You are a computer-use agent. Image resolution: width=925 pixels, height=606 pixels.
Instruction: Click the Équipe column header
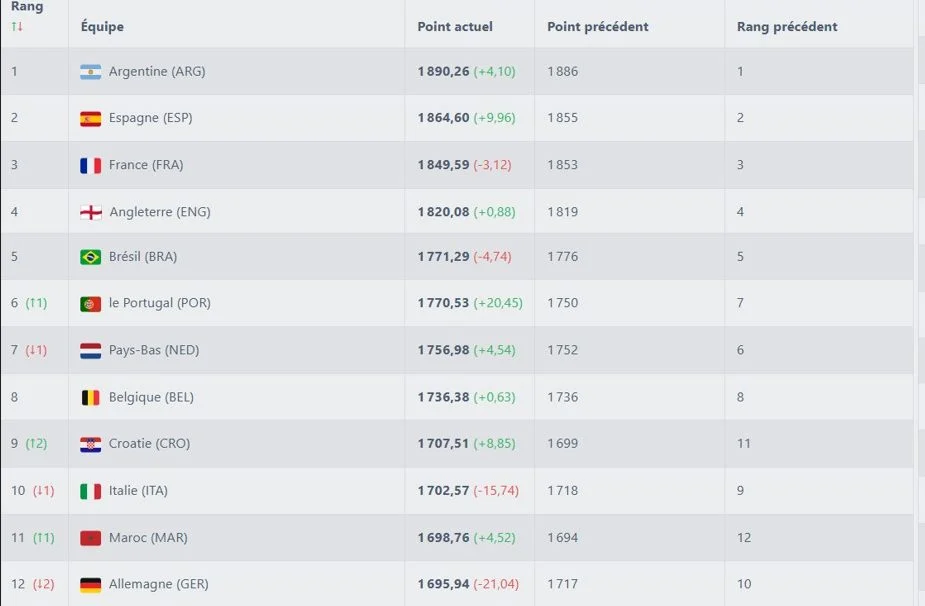tap(102, 27)
